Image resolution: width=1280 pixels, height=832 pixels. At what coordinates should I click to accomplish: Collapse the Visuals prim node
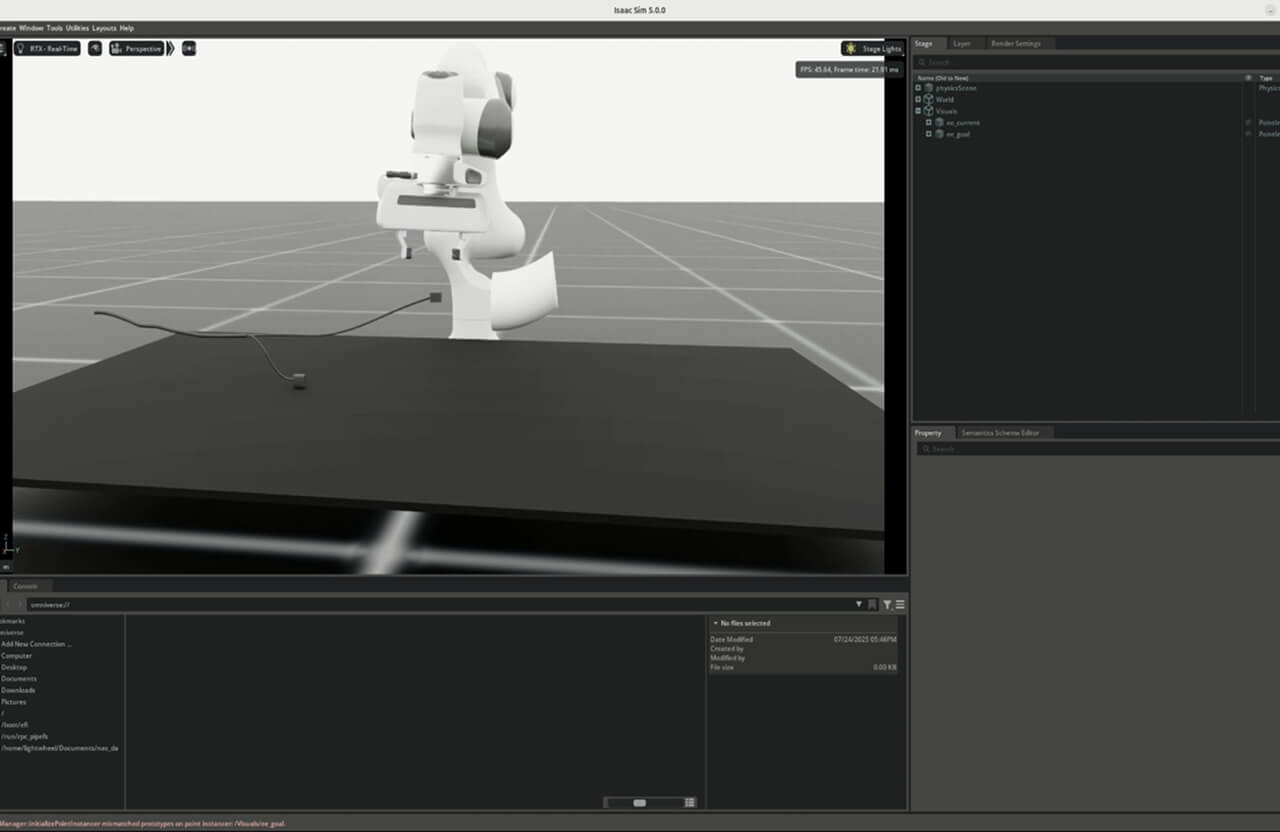[918, 111]
